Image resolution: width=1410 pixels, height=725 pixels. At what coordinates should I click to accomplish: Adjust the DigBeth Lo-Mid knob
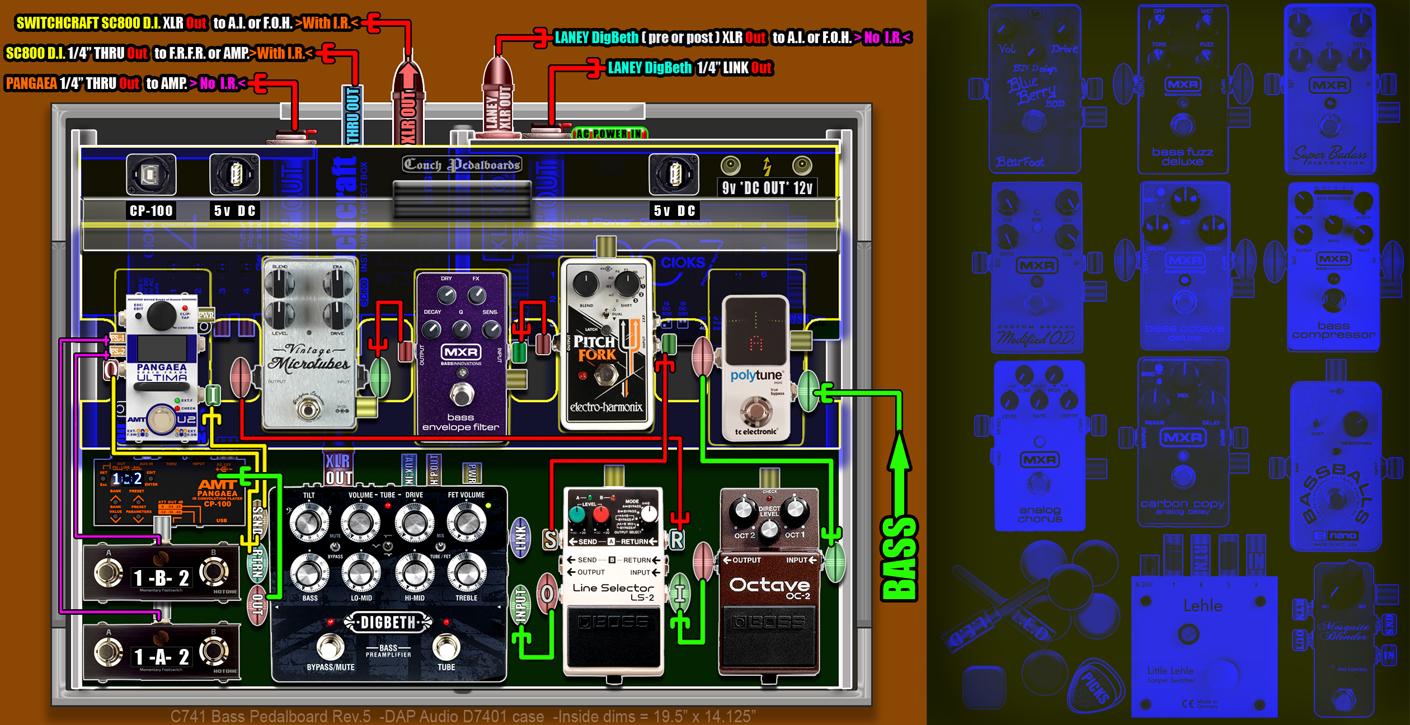(x=360, y=573)
